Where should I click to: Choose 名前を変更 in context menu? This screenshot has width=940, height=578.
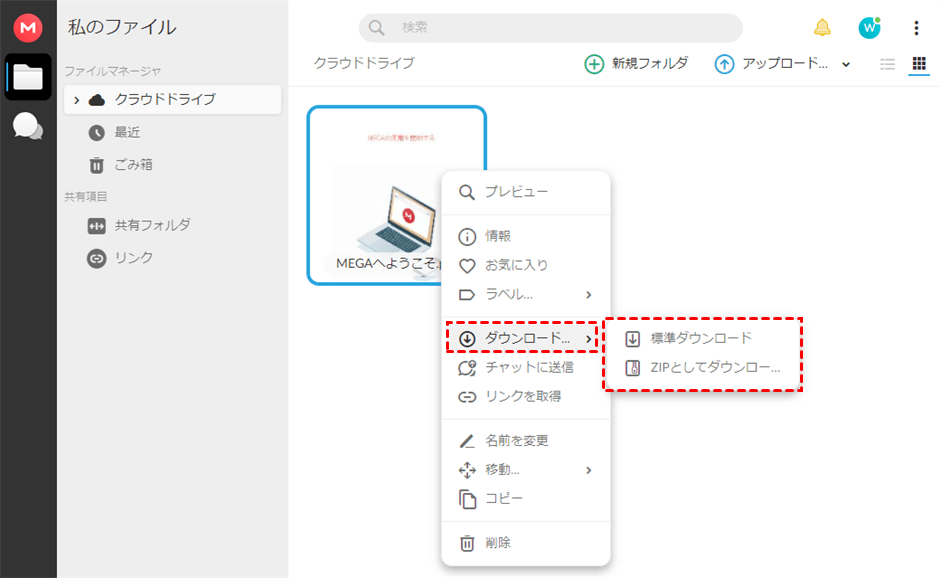[x=526, y=441]
